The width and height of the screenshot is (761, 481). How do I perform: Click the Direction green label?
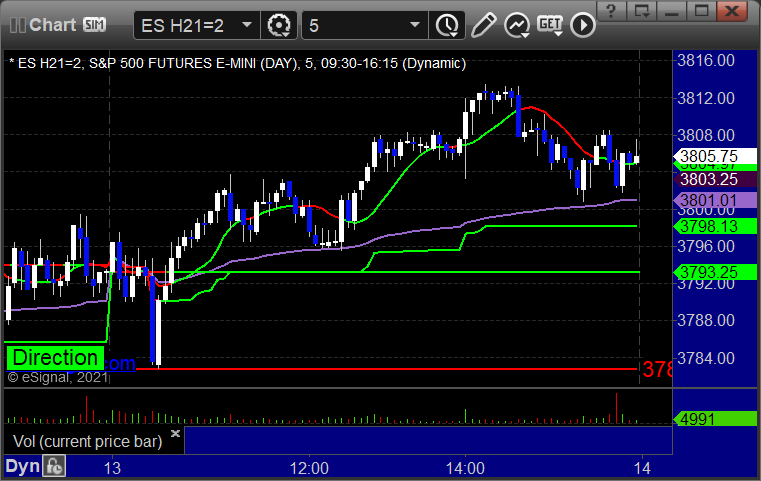coord(55,358)
